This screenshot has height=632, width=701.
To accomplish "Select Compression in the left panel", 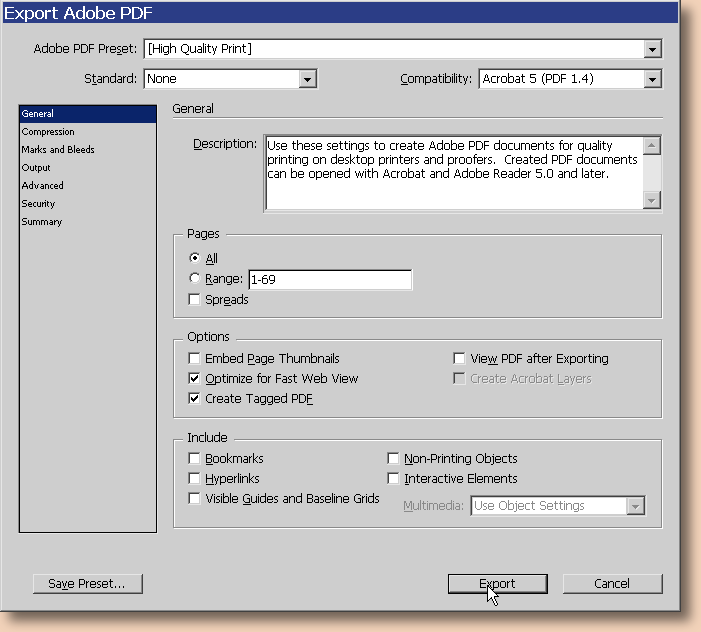I will (x=48, y=132).
